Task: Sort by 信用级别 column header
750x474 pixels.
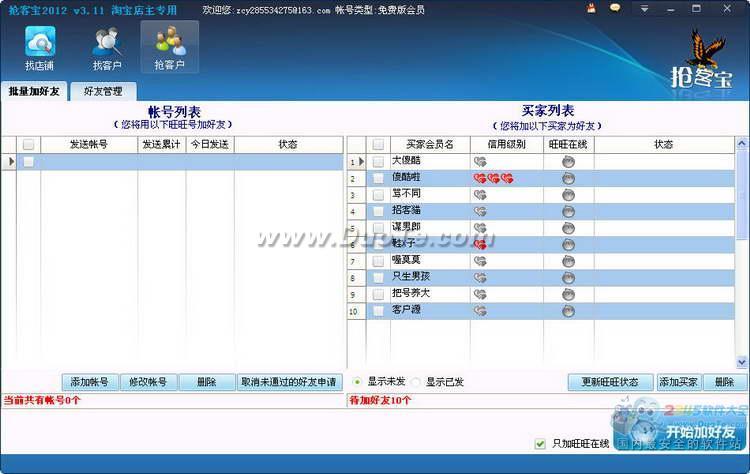Action: 507,144
